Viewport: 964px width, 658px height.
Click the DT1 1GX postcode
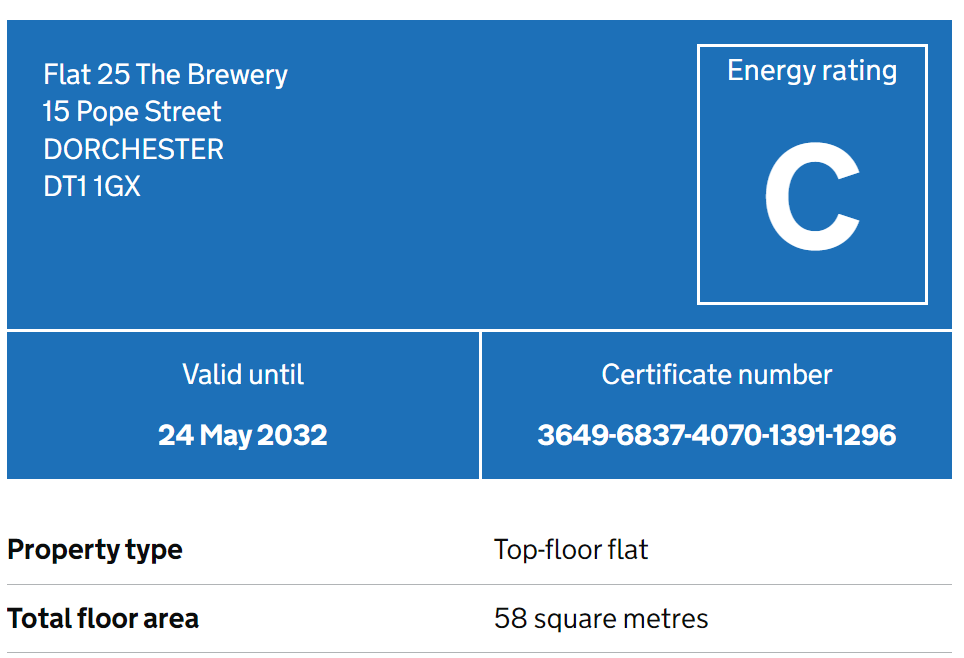pos(92,186)
